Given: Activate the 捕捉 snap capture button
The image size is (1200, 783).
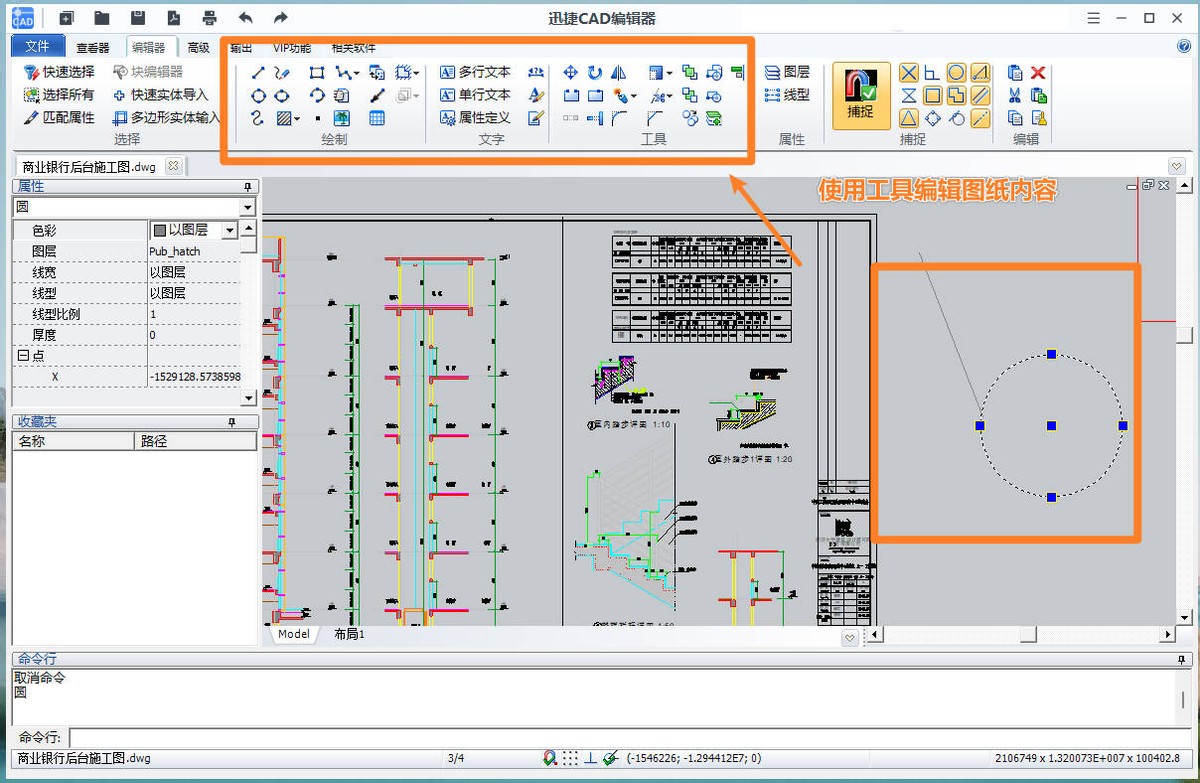Looking at the screenshot, I should coord(860,95).
